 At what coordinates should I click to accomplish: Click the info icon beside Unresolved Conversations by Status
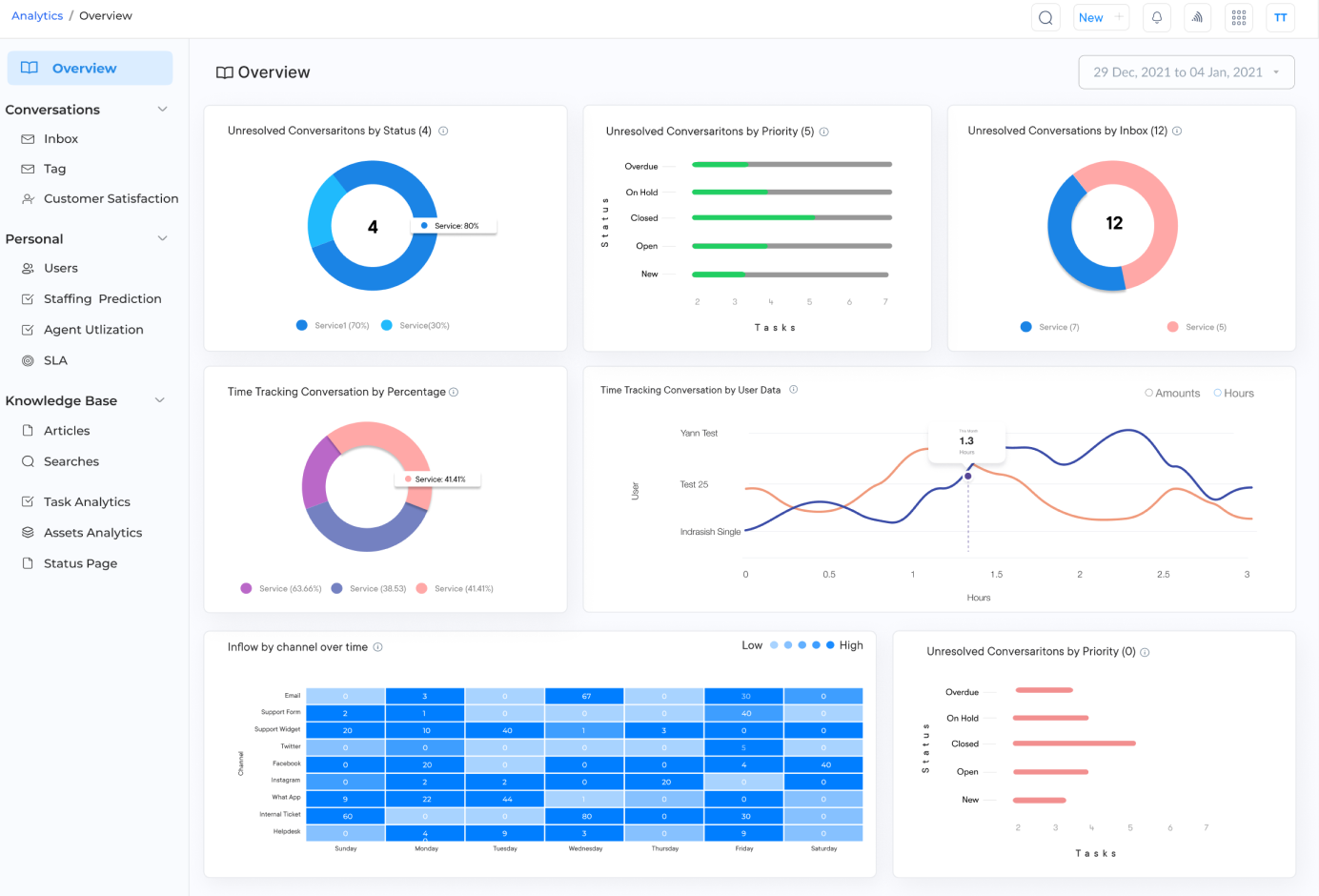(443, 131)
